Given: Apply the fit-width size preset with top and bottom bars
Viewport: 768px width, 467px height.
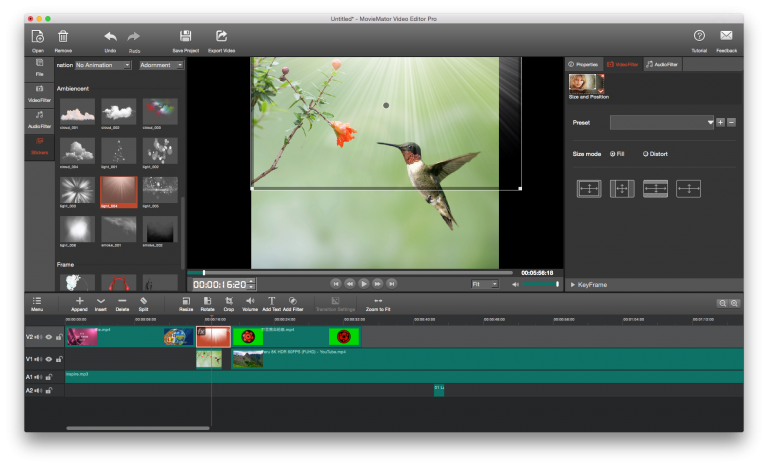Looking at the screenshot, I should [655, 189].
